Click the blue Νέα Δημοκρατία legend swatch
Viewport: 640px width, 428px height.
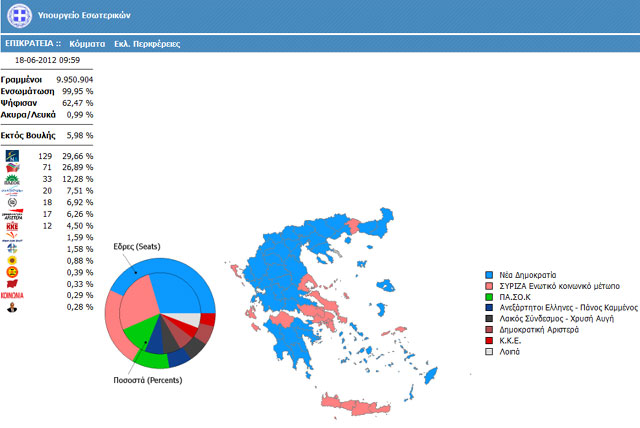[x=489, y=274]
